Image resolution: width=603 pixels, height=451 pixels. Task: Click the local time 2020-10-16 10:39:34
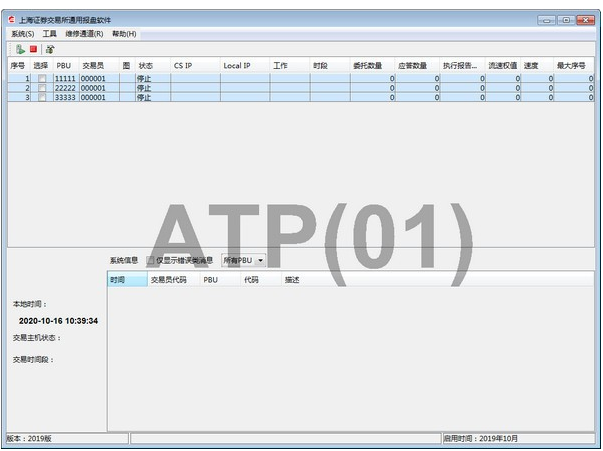click(58, 321)
